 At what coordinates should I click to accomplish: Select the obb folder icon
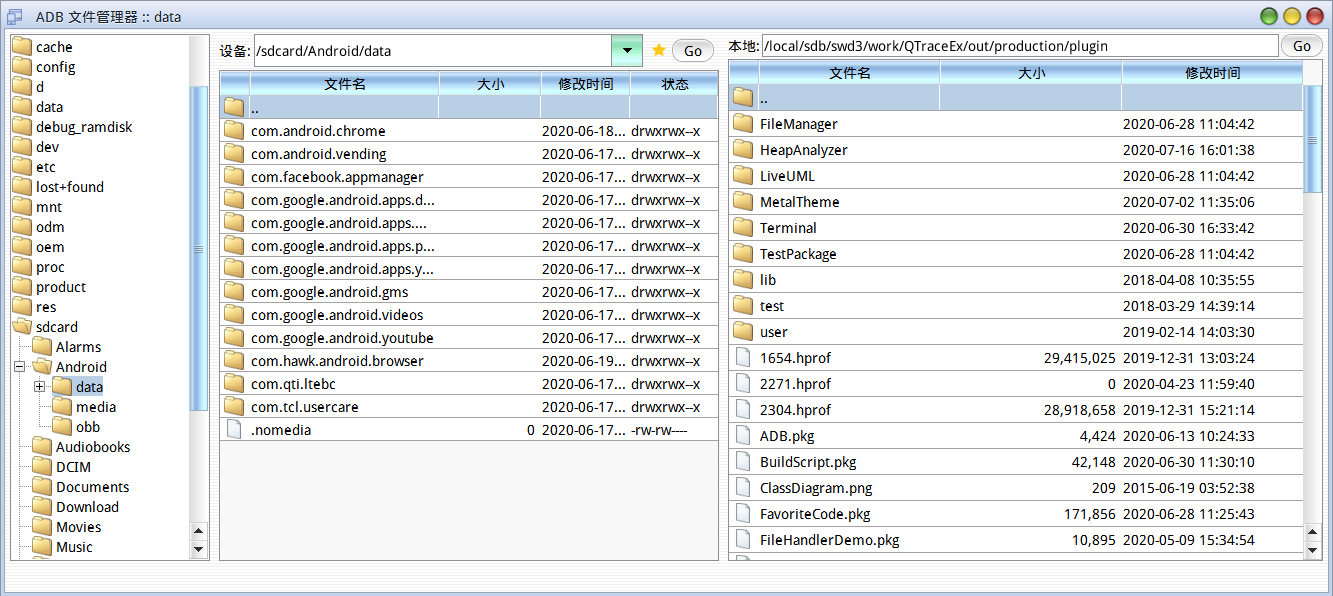62,427
